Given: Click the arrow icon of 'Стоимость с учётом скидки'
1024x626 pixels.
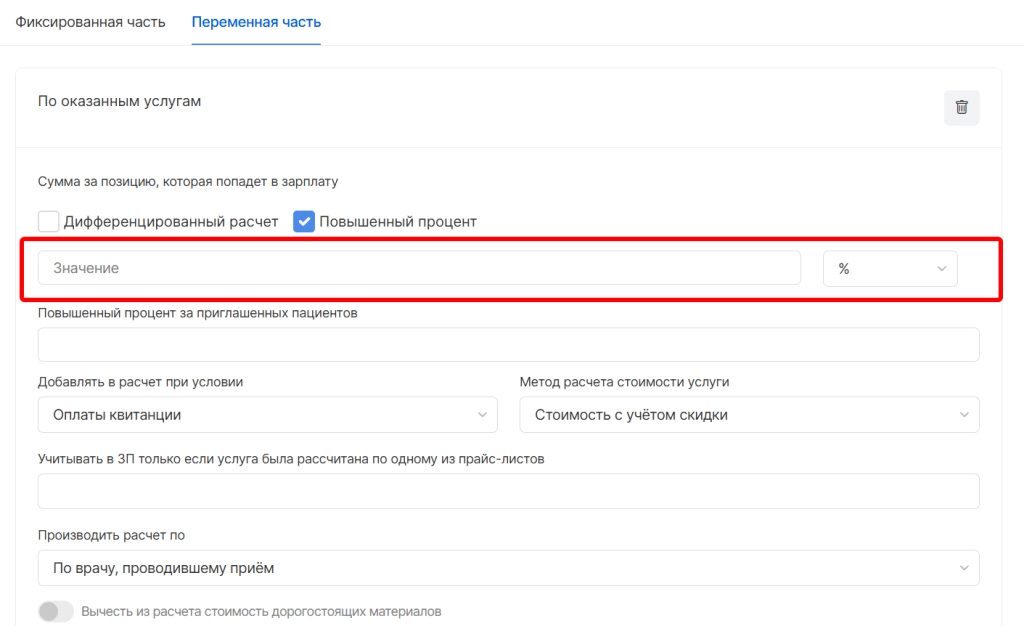Looking at the screenshot, I should (x=963, y=415).
